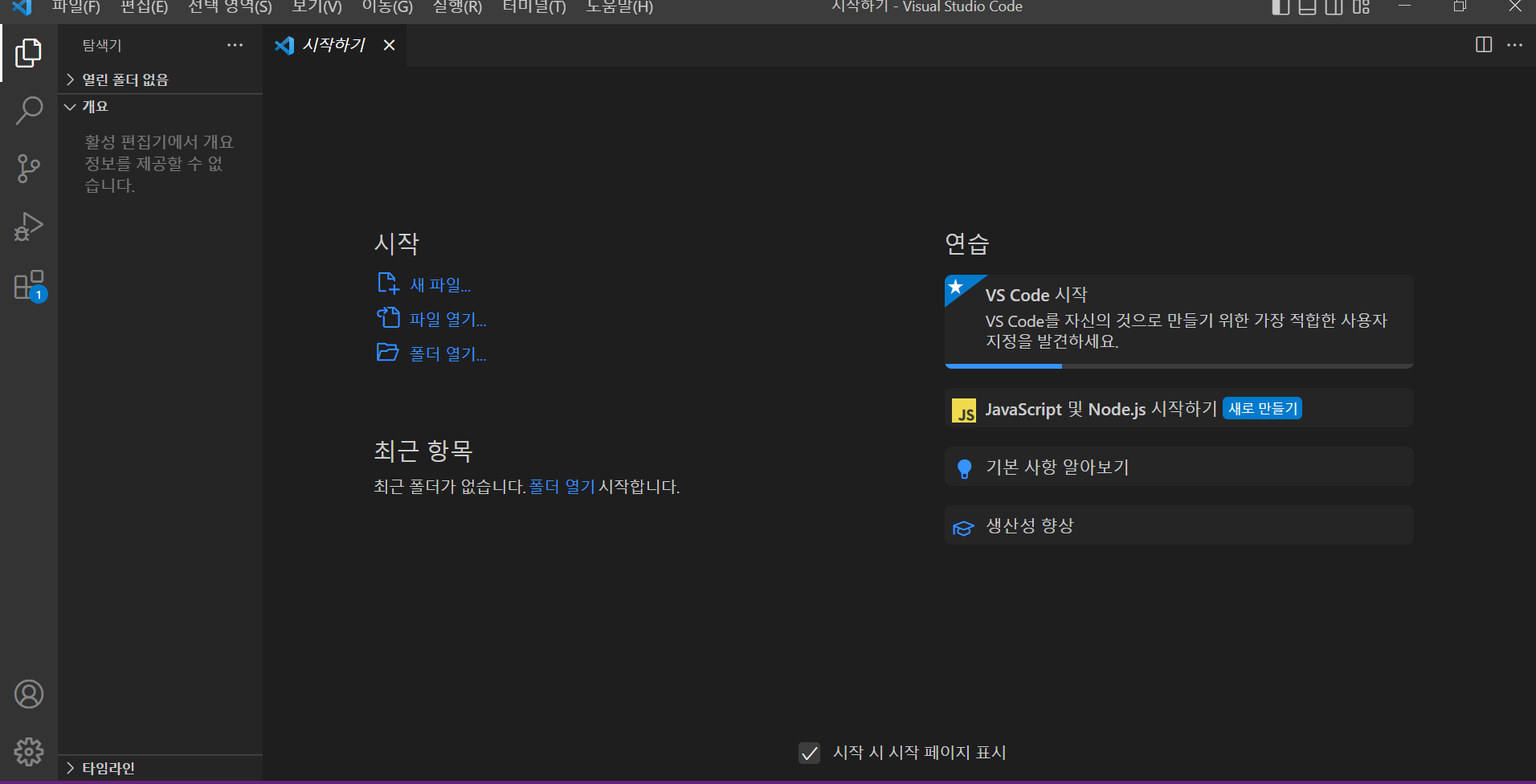Open editor more actions ellipsis
Screen dimensions: 1536x784
click(1514, 45)
